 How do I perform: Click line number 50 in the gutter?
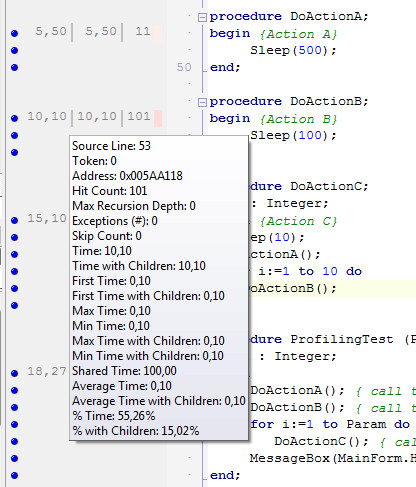pyautogui.click(x=184, y=67)
